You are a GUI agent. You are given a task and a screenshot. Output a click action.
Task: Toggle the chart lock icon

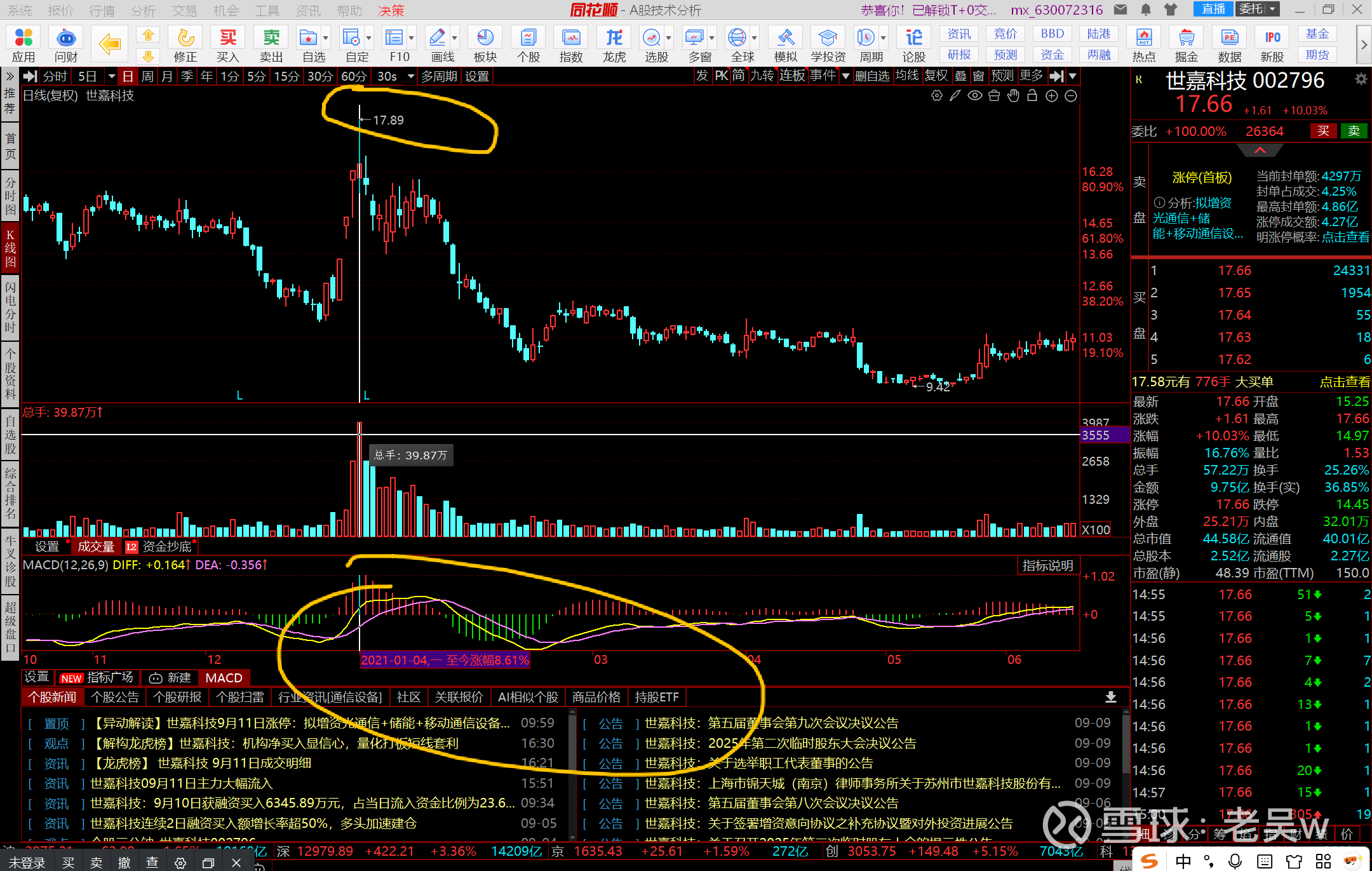[1032, 96]
